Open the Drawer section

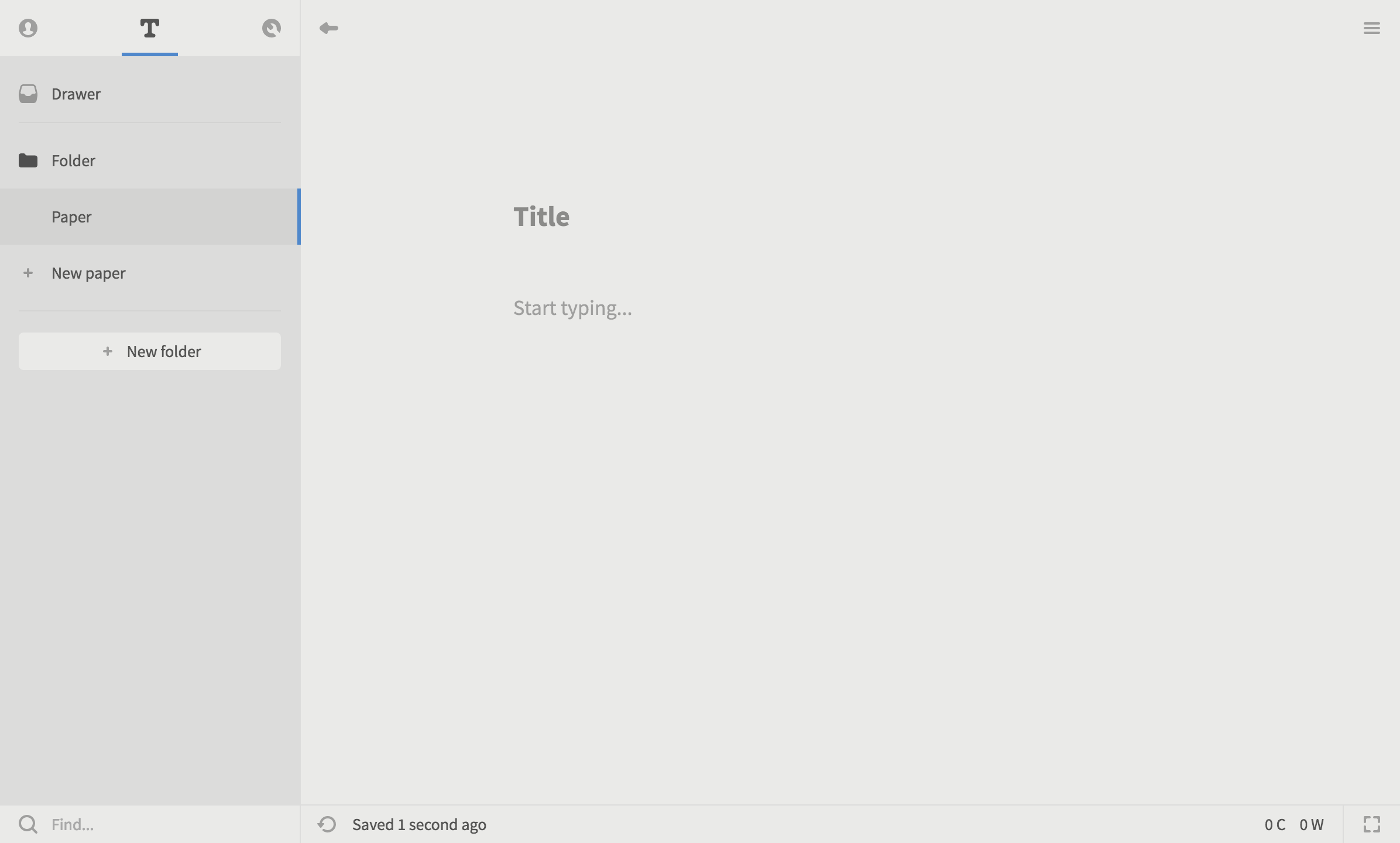76,94
